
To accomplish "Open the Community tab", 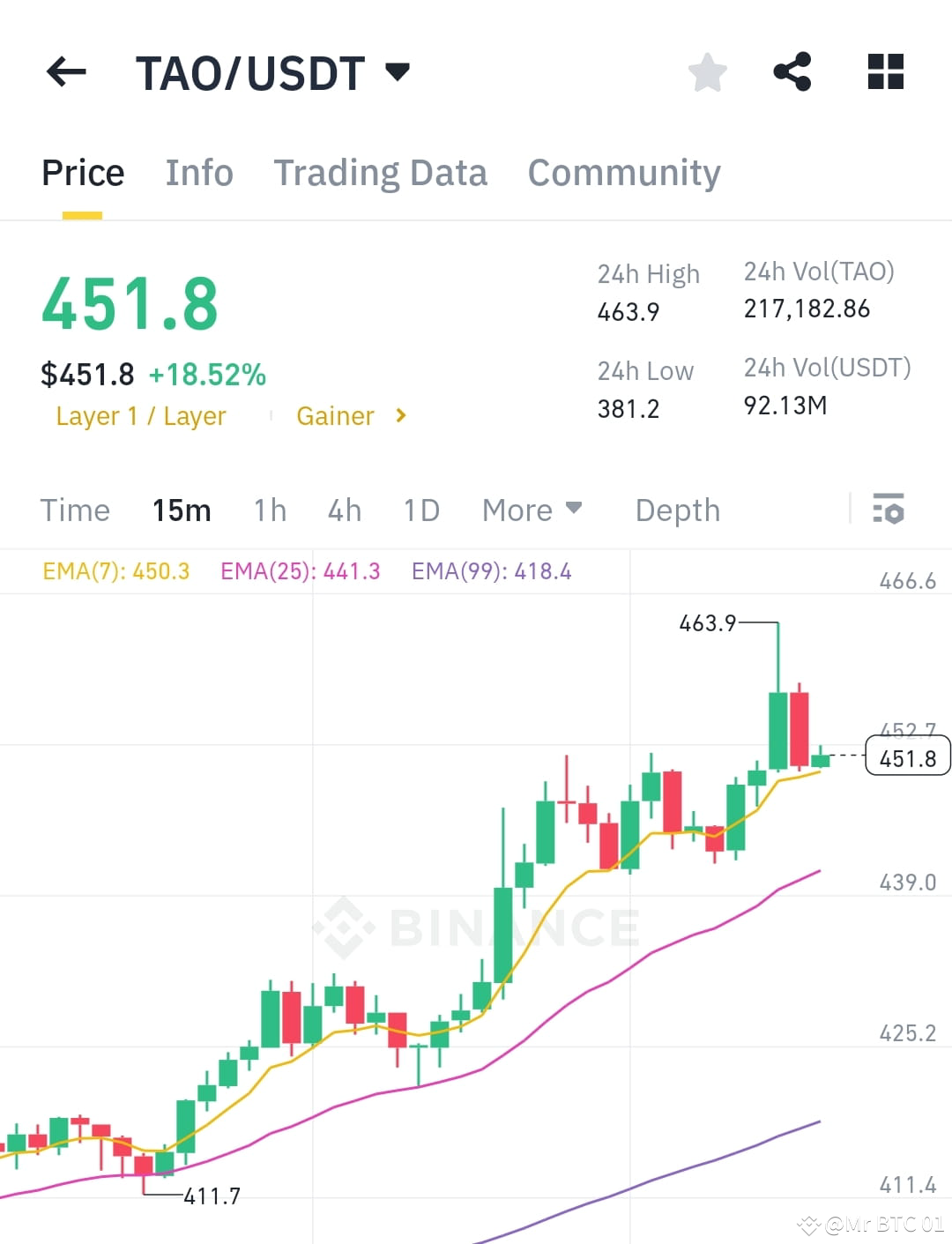I will point(623,173).
